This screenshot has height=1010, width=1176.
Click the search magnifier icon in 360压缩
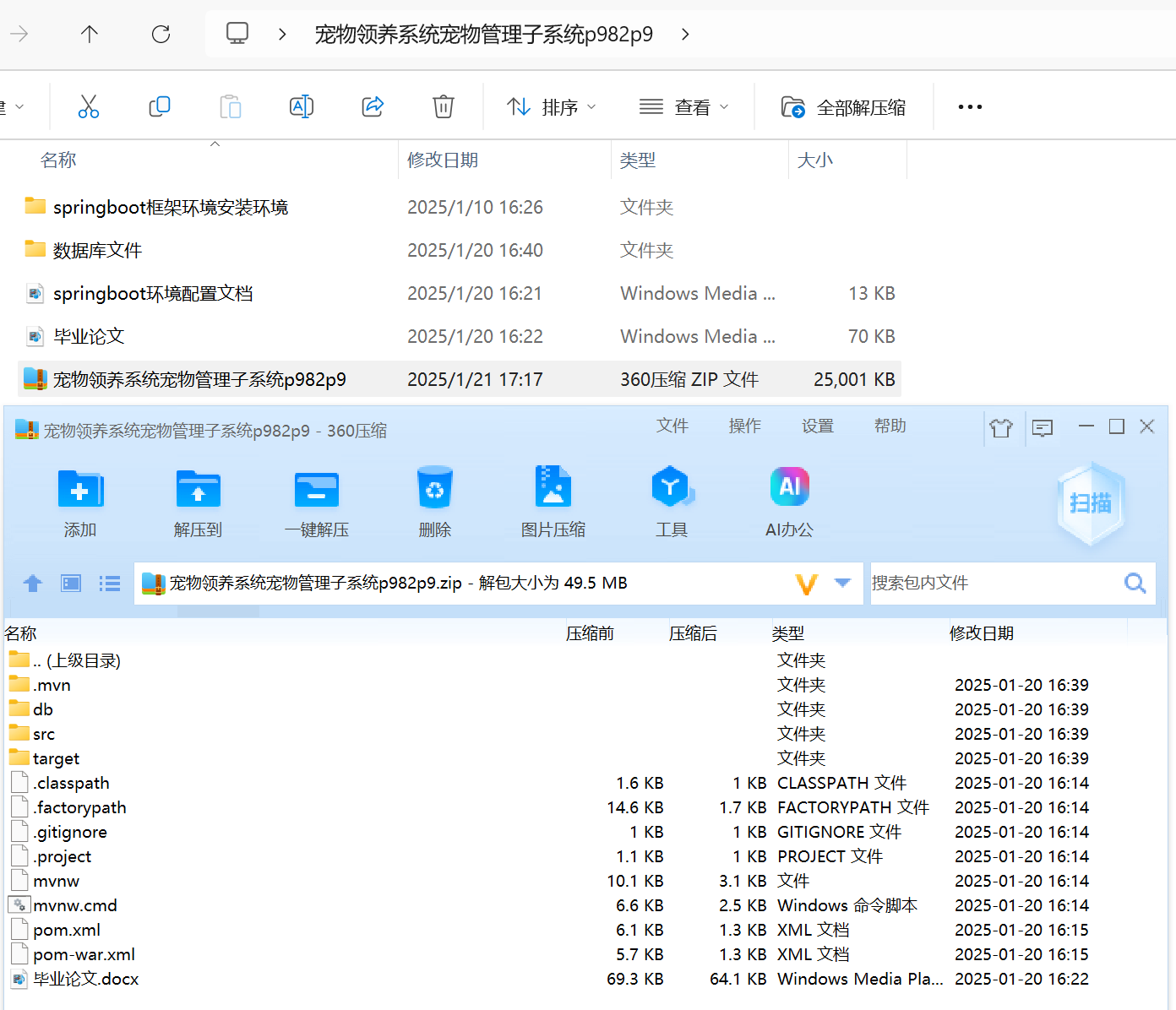(x=1135, y=583)
